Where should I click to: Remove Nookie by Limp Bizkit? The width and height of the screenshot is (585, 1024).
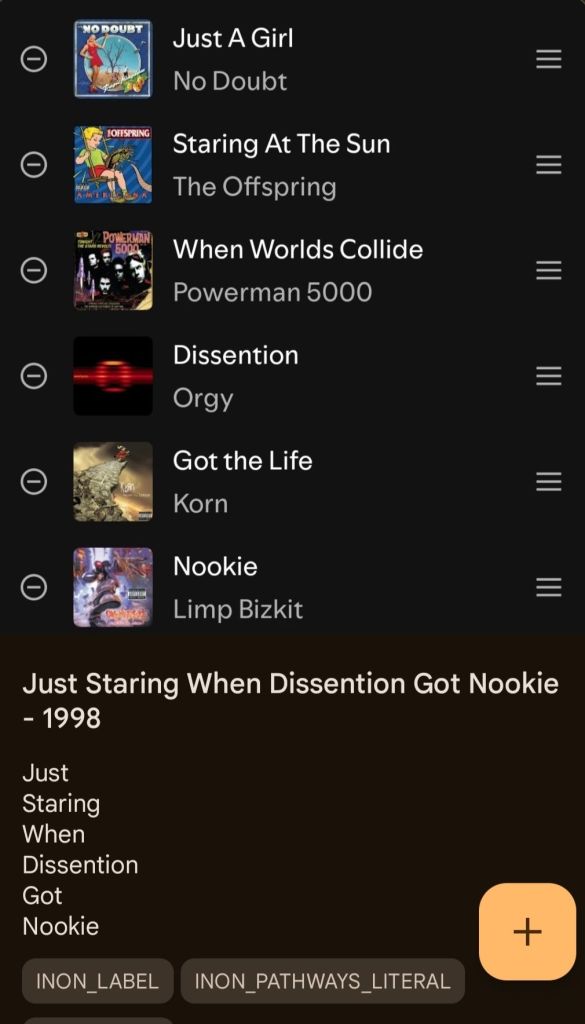pos(34,588)
